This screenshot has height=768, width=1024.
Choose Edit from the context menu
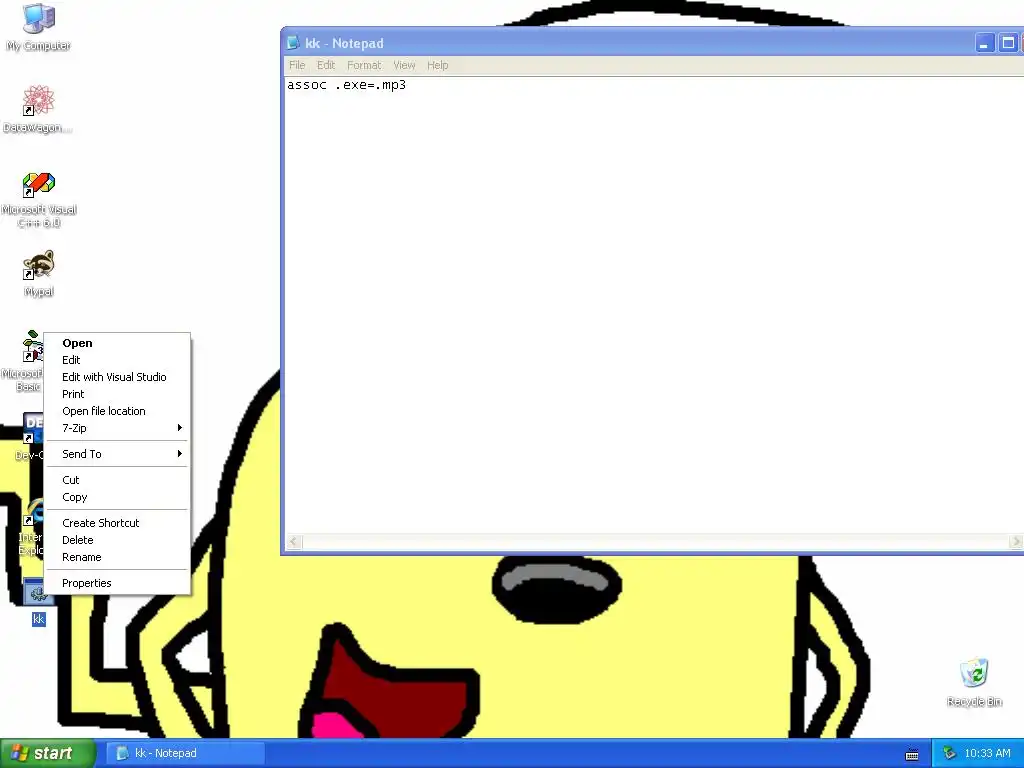tap(118, 360)
